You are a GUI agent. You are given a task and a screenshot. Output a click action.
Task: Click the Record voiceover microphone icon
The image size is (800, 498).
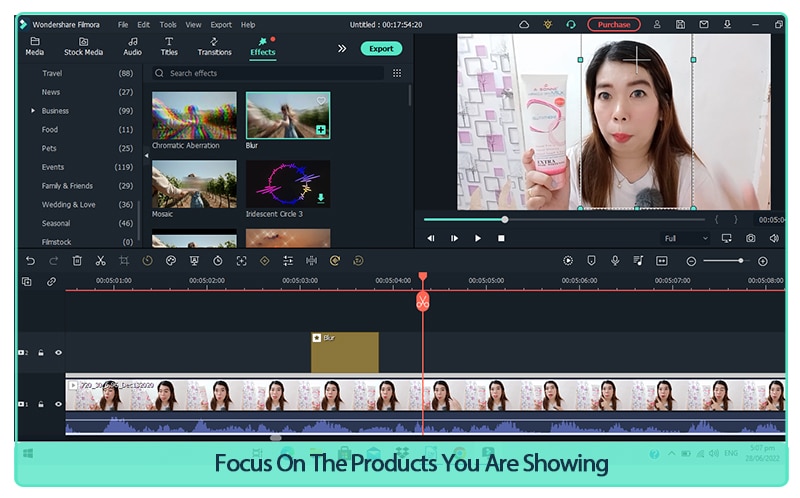615,261
